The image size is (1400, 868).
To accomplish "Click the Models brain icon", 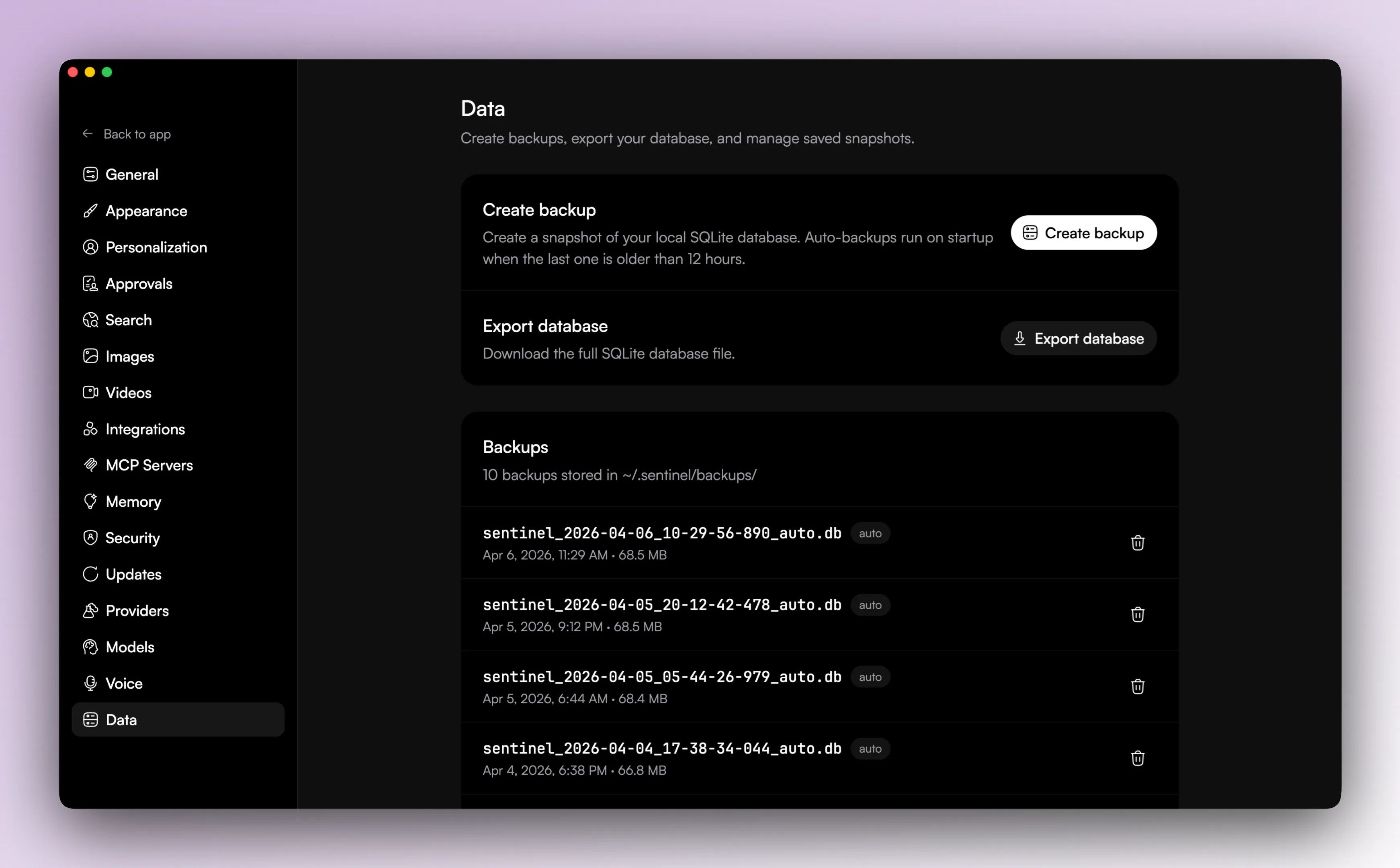I will (x=90, y=647).
